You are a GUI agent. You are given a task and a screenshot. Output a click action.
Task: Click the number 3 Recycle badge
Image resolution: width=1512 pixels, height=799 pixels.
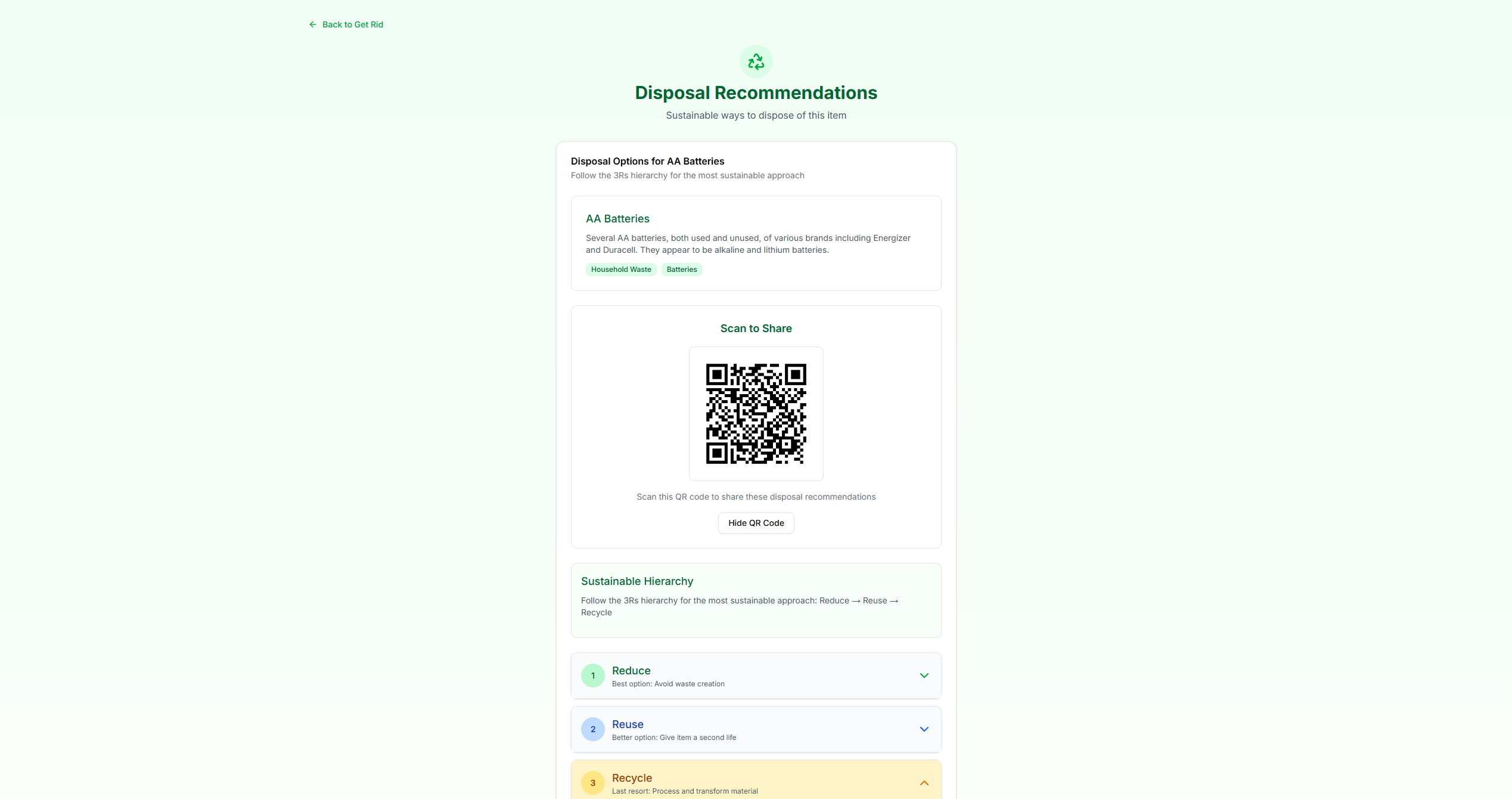[x=592, y=783]
